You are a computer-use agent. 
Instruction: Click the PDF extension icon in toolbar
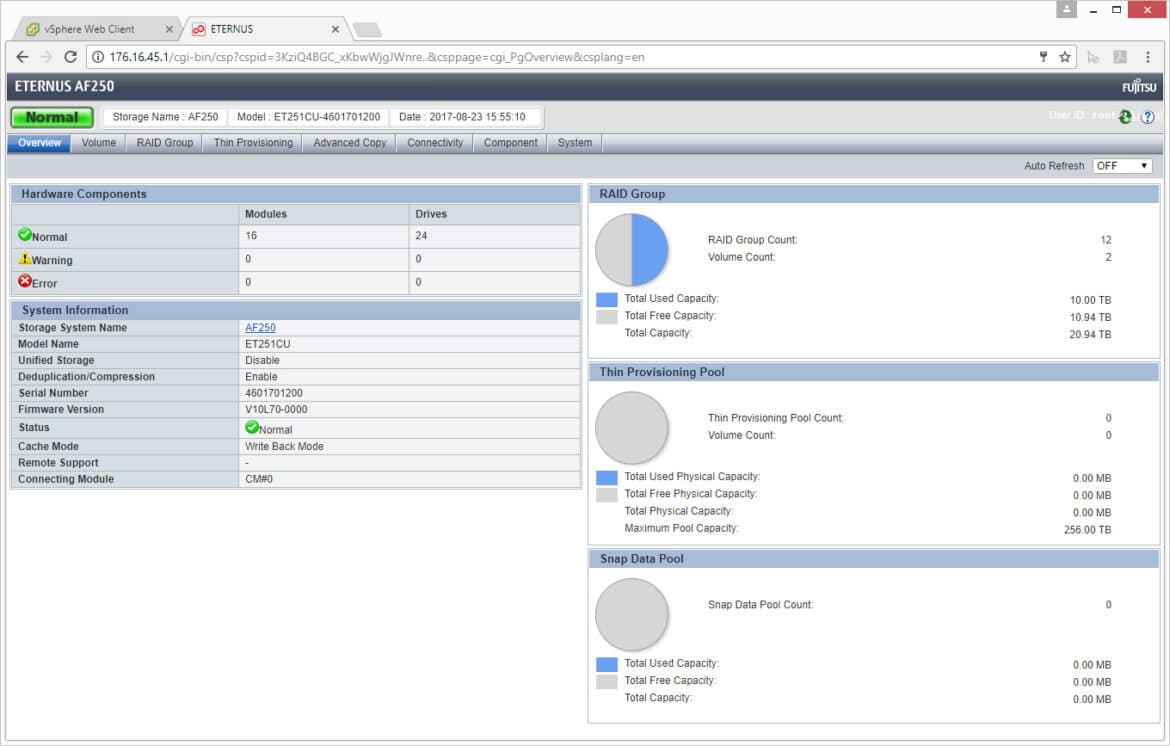[1120, 57]
